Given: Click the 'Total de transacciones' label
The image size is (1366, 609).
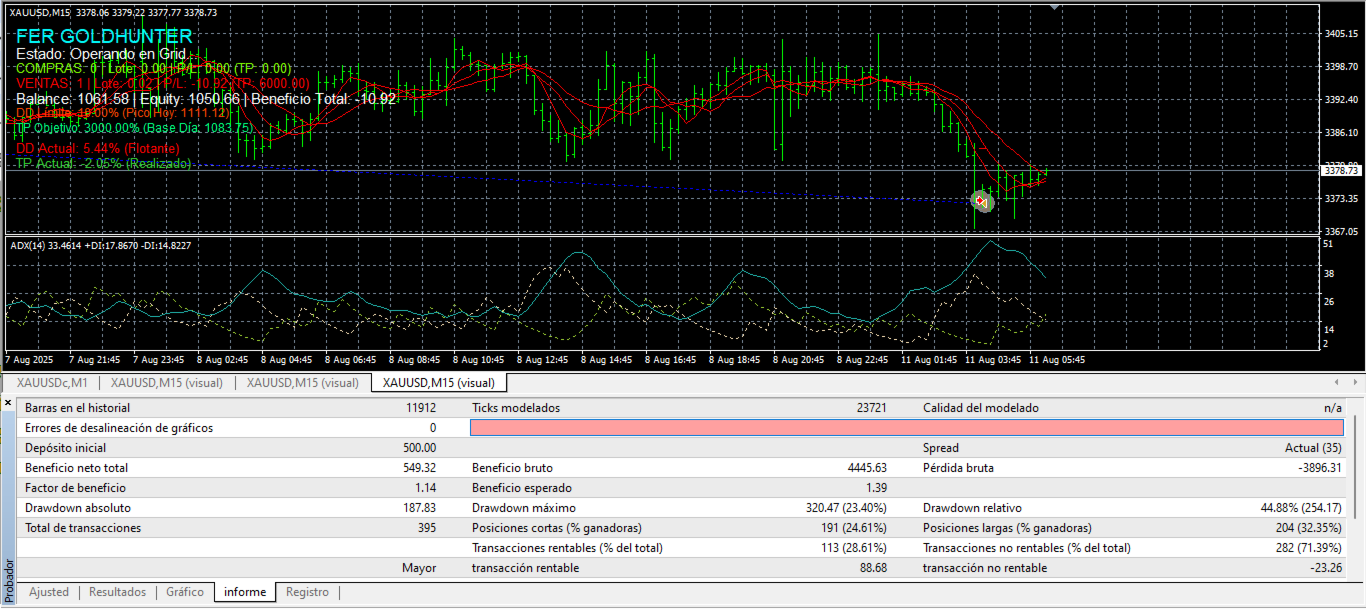Looking at the screenshot, I should tap(83, 528).
